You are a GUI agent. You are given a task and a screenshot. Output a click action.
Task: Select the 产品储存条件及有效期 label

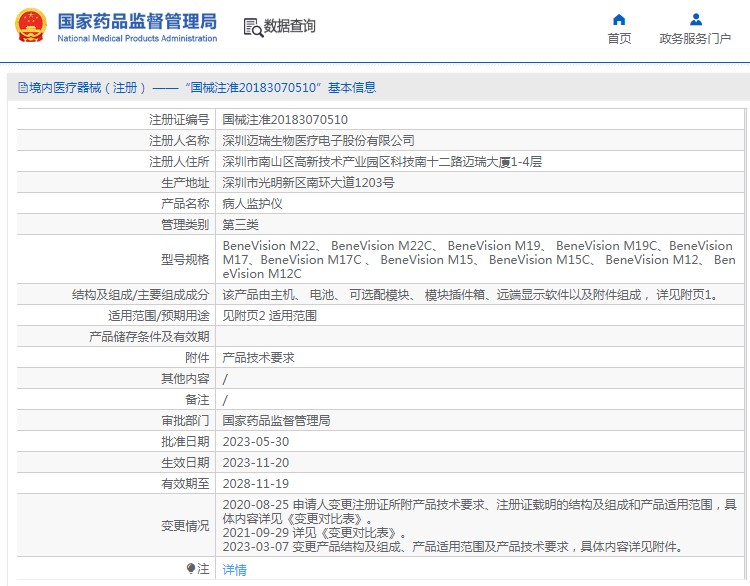[149, 337]
